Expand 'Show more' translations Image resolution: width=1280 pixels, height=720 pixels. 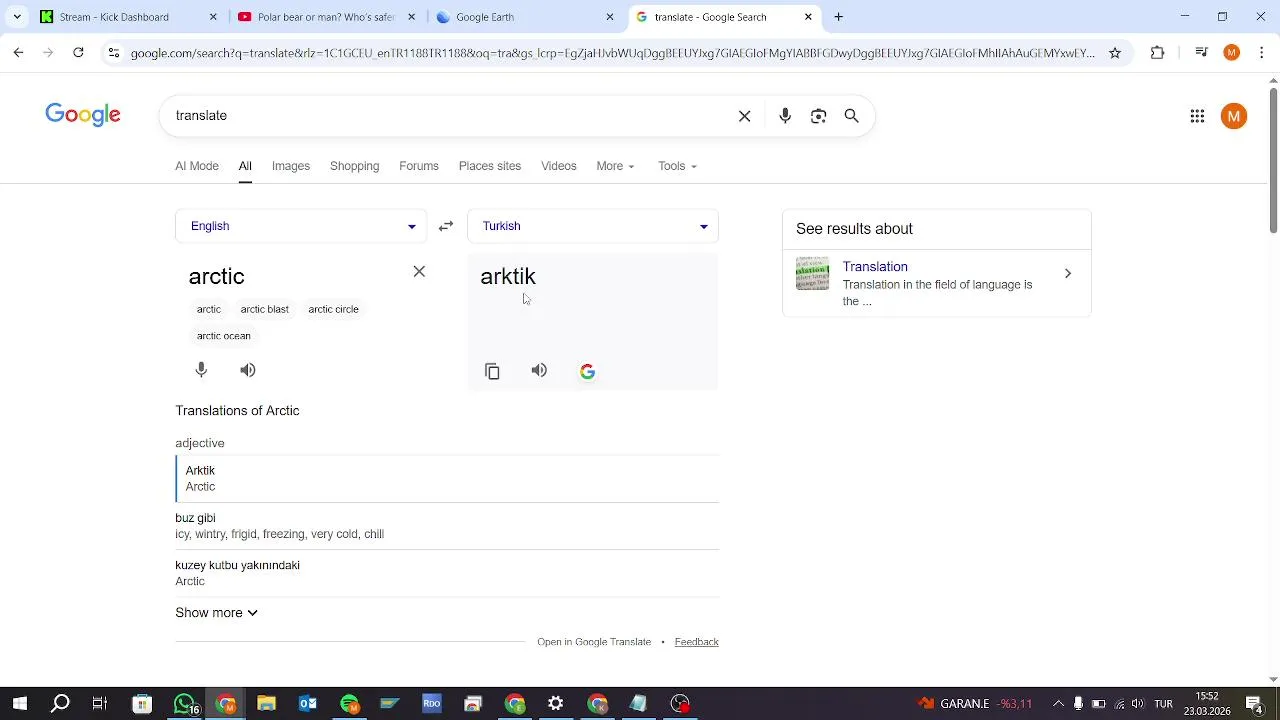tap(216, 613)
